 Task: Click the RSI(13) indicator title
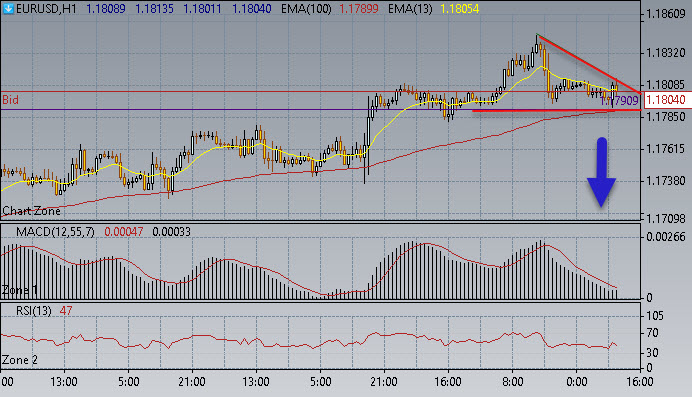click(34, 311)
